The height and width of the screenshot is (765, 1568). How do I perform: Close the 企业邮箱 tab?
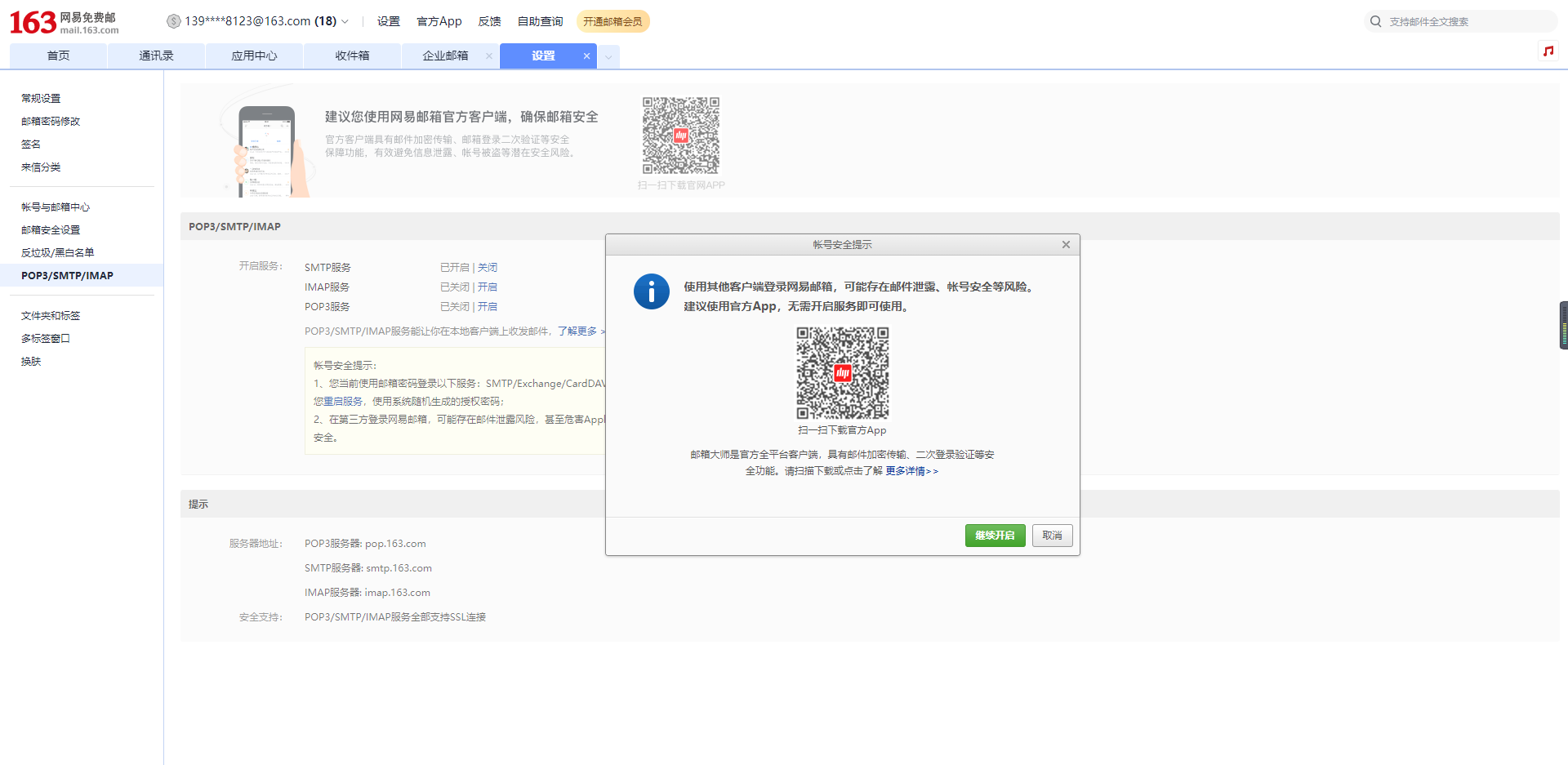[489, 56]
